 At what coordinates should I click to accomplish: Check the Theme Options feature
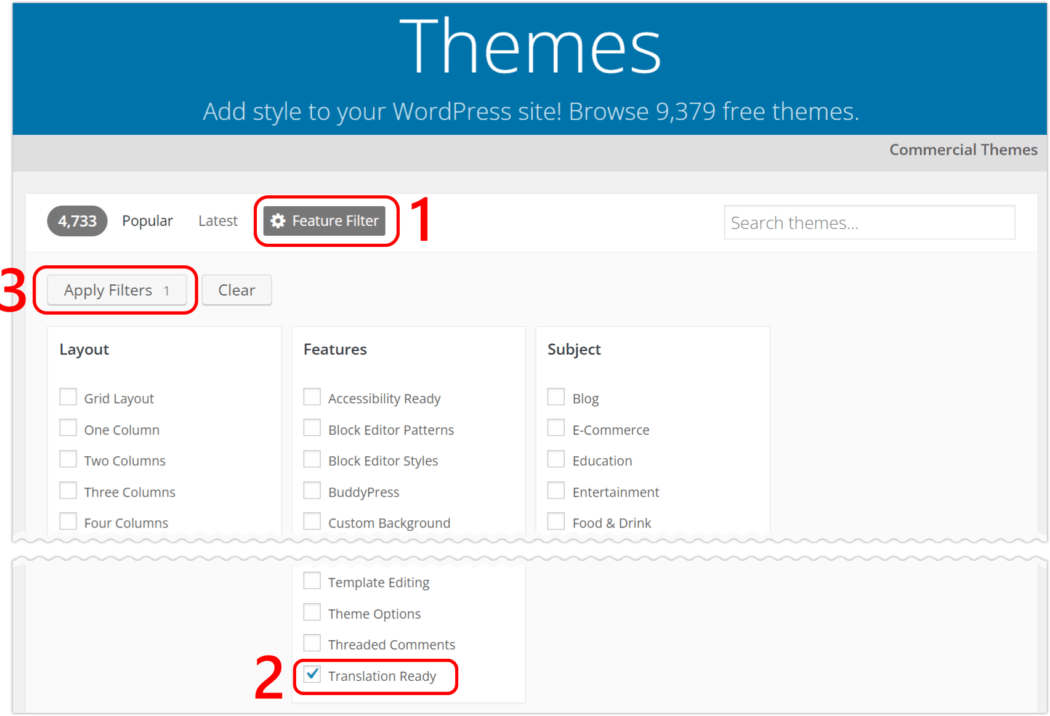click(312, 612)
